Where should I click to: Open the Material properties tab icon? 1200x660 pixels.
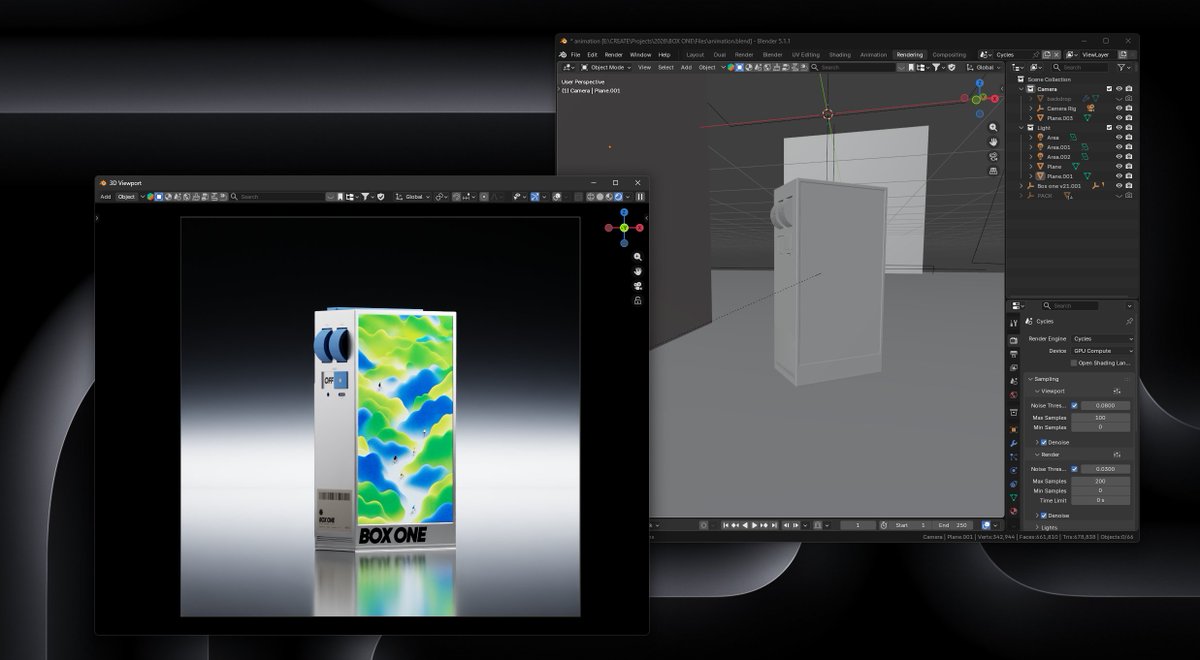tap(1013, 511)
